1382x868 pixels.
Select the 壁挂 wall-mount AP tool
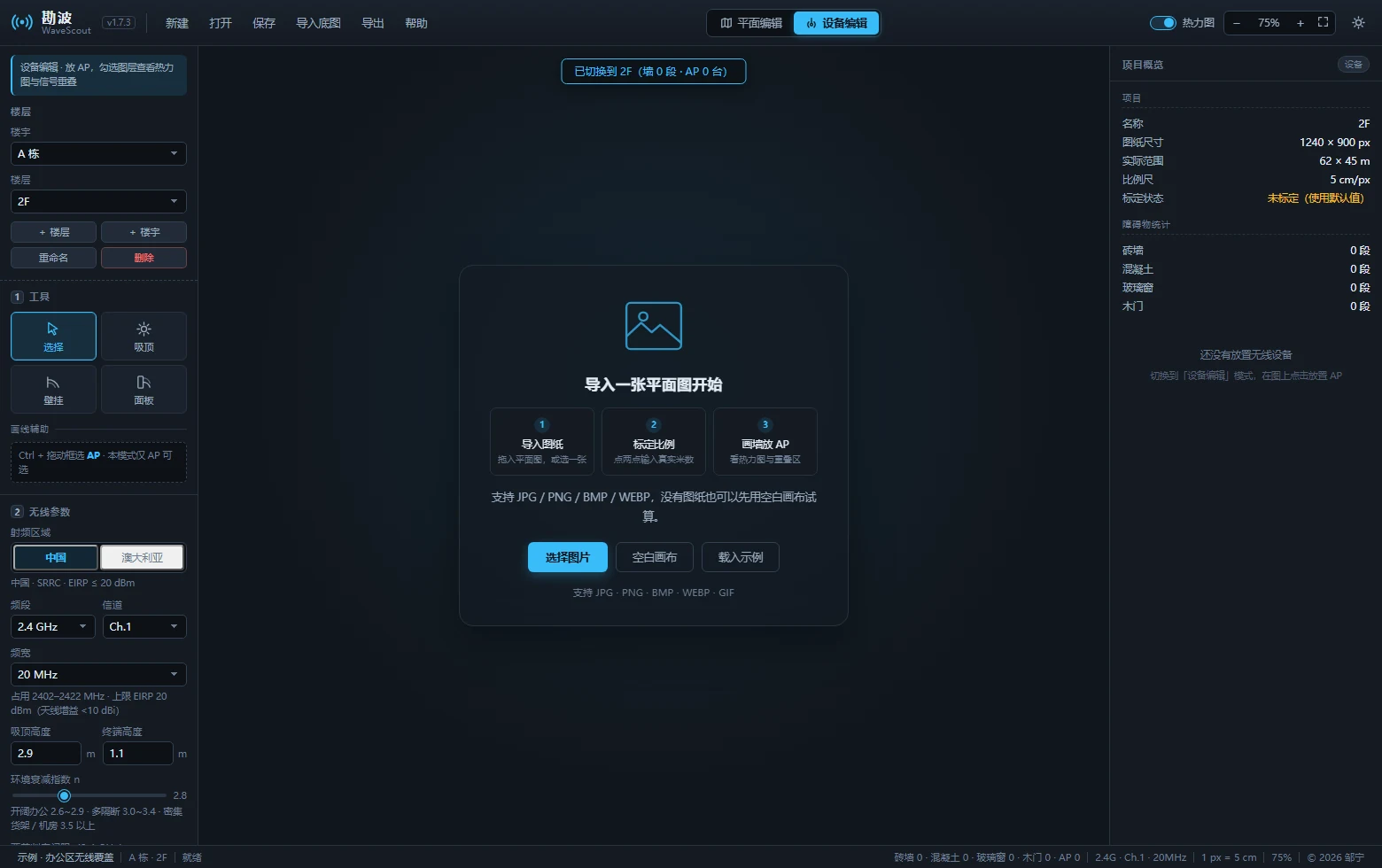[53, 390]
